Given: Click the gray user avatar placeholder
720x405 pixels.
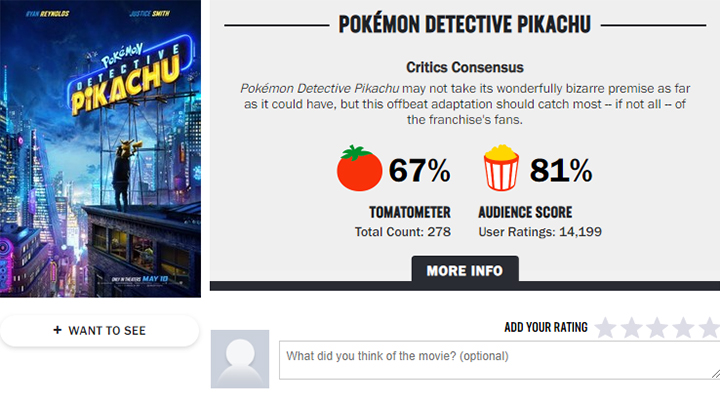Looking at the screenshot, I should coord(240,359).
